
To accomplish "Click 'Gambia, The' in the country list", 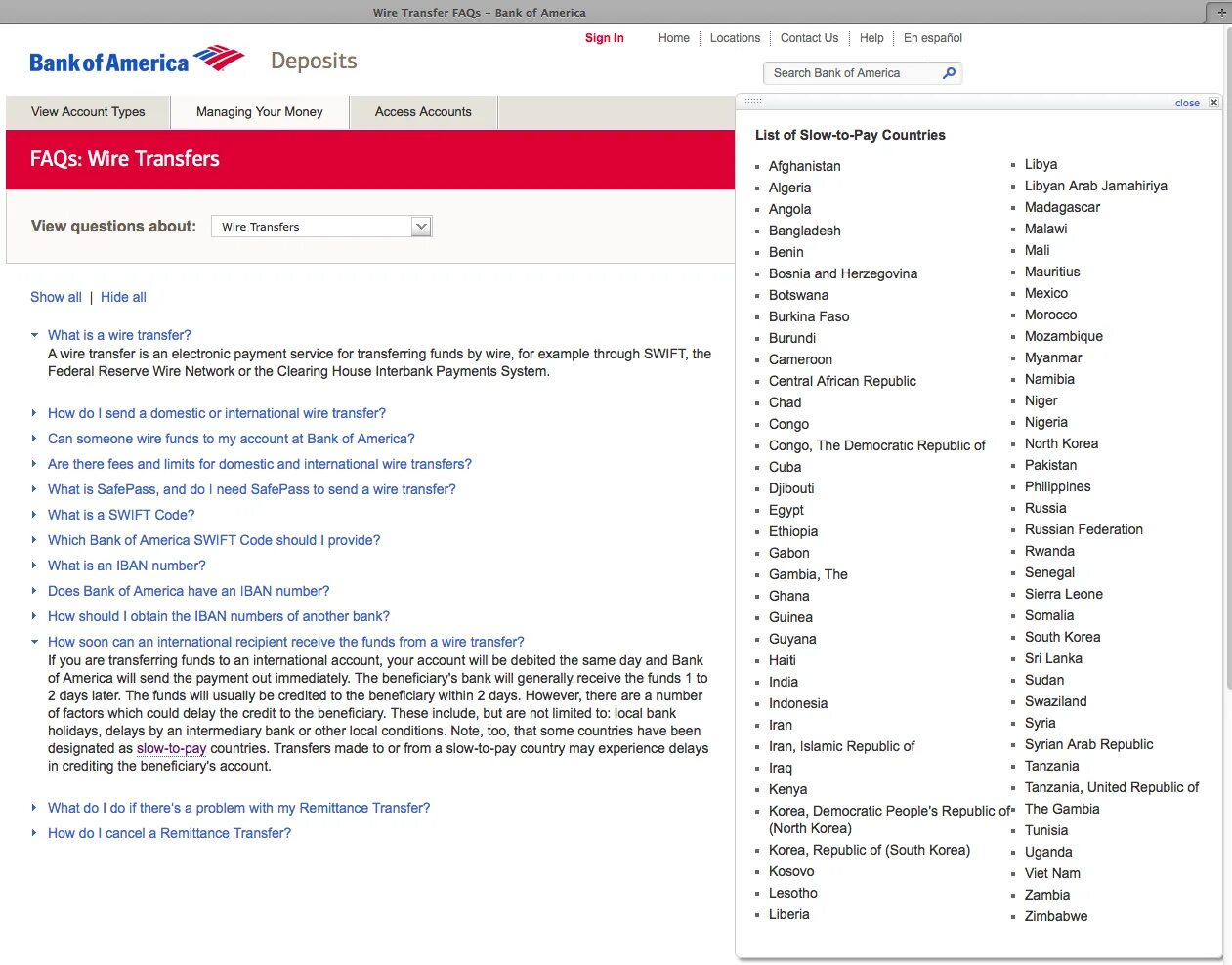I will pos(808,574).
